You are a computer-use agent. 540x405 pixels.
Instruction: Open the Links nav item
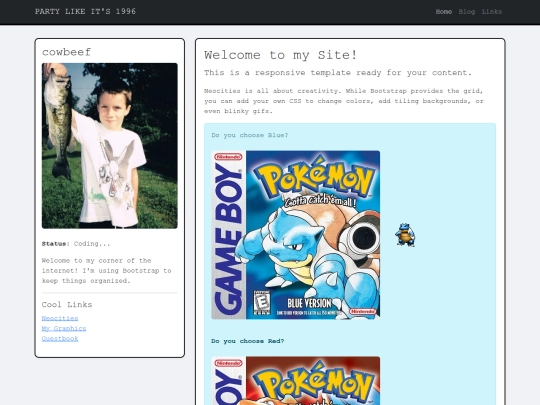click(x=492, y=12)
